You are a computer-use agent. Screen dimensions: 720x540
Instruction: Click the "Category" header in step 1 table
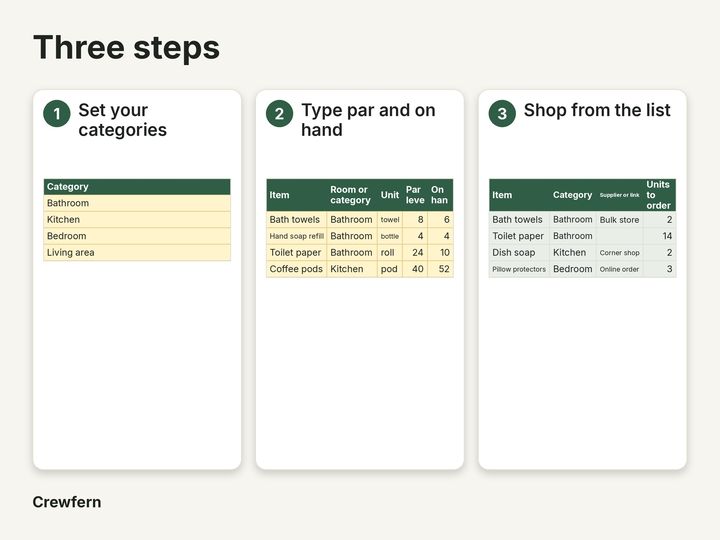click(x=137, y=187)
